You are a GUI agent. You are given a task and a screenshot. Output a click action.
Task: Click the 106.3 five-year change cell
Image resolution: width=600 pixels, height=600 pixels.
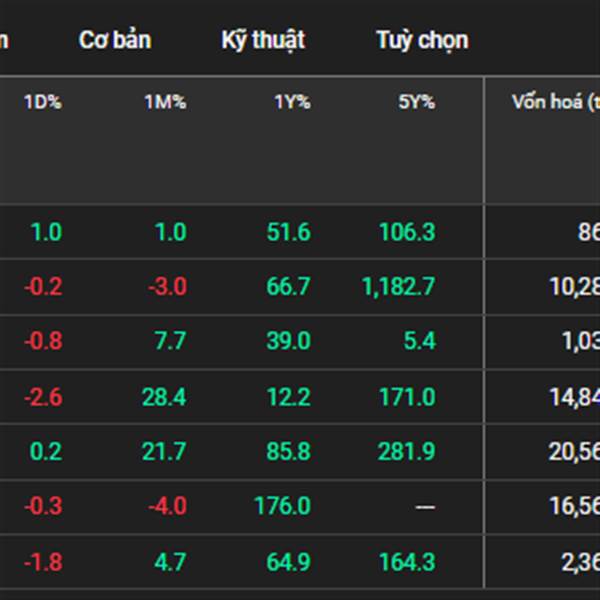pos(407,232)
